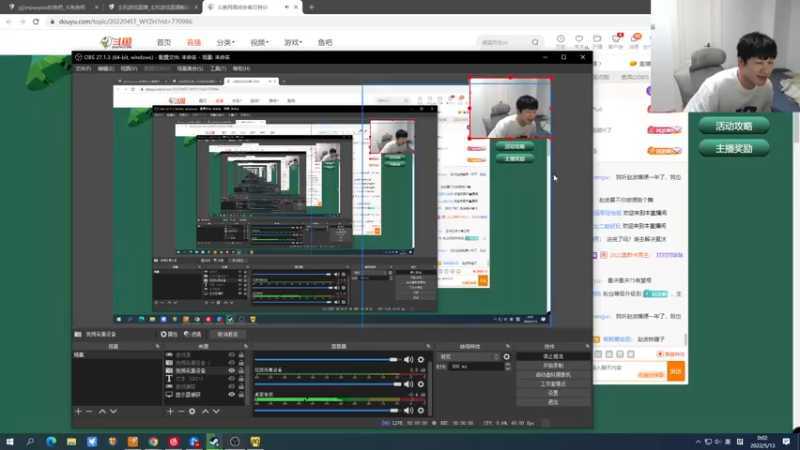Enable 工作室模式 in OBS controls
Image resolution: width=800 pixels, height=450 pixels.
[x=553, y=384]
